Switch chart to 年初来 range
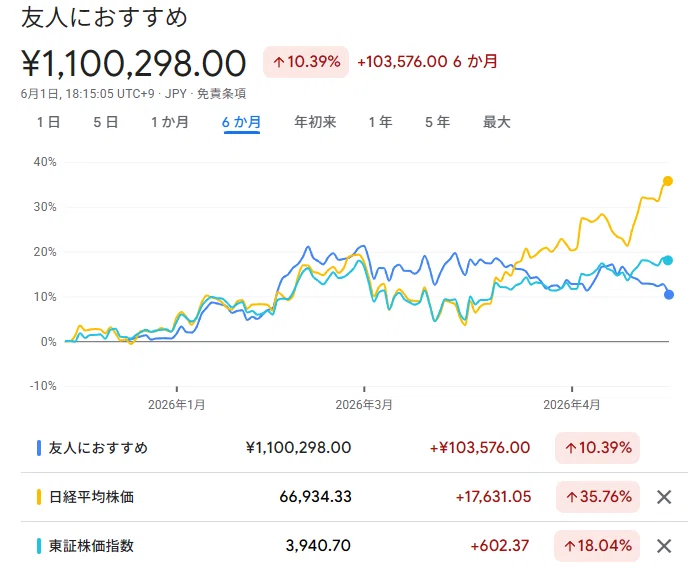The image size is (692, 569). pos(315,122)
